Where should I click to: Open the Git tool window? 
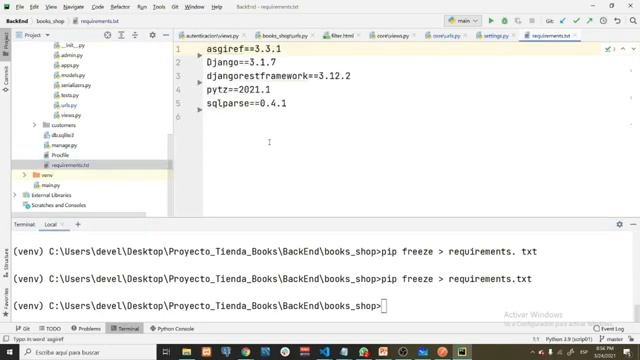(x=22, y=329)
